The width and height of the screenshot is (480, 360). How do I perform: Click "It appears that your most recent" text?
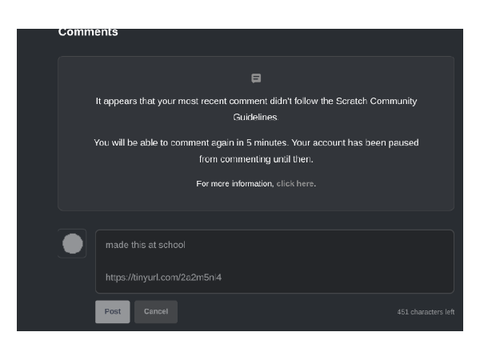coord(162,101)
